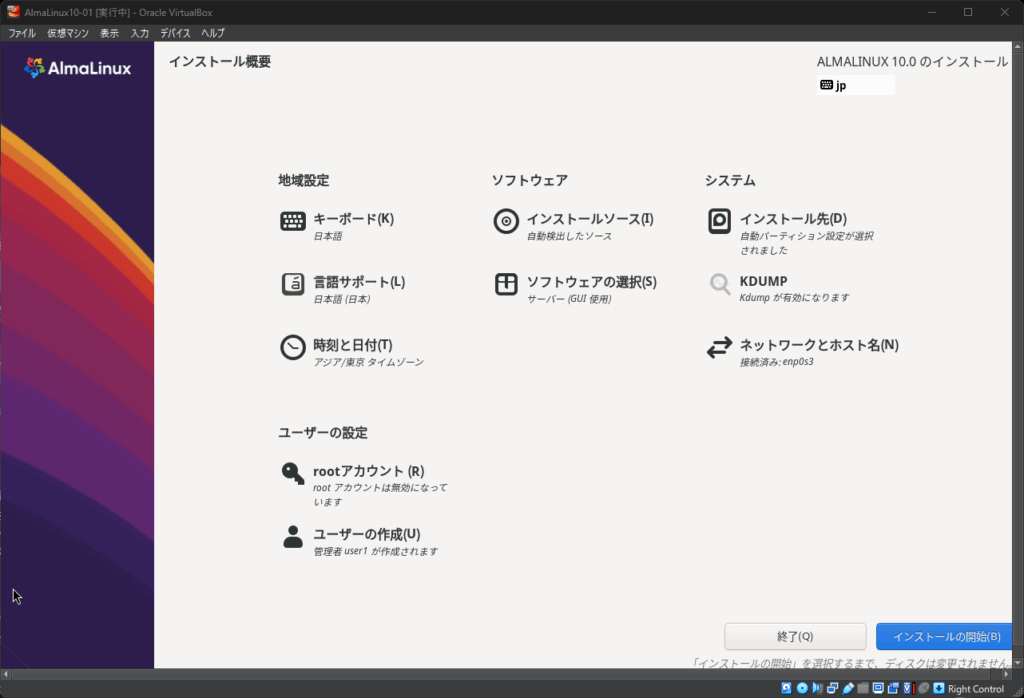
Task: Click the Right Control host key text
Action: pyautogui.click(x=976, y=689)
